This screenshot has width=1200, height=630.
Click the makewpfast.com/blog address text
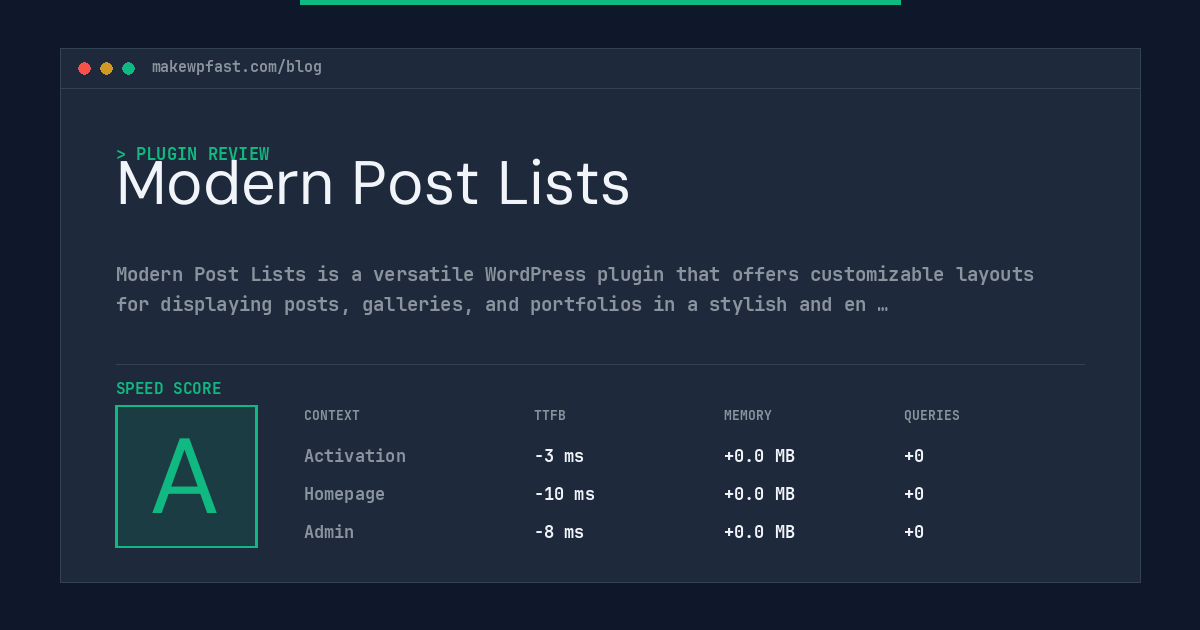click(x=237, y=67)
